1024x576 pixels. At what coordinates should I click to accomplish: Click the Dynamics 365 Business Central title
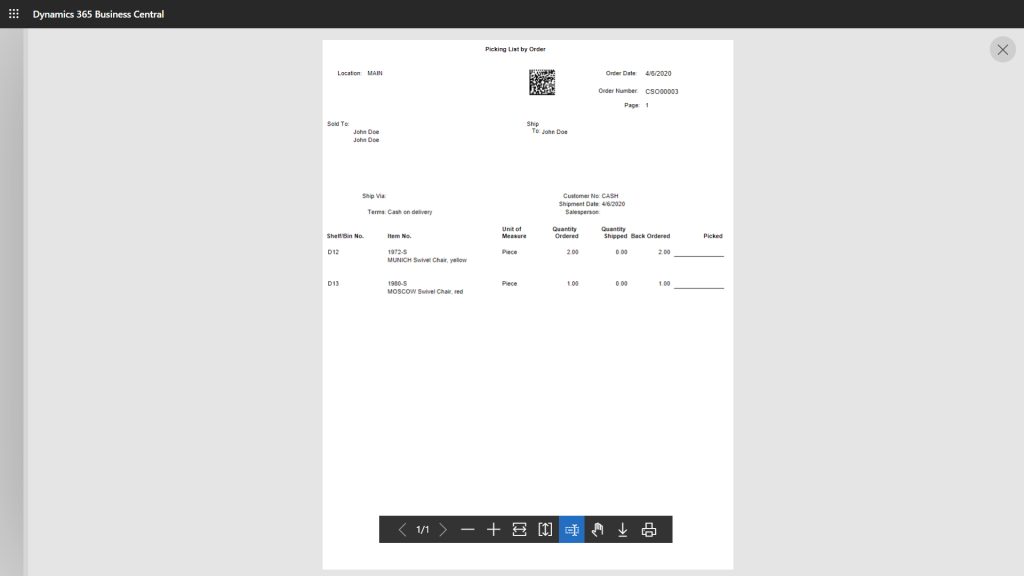pos(98,14)
